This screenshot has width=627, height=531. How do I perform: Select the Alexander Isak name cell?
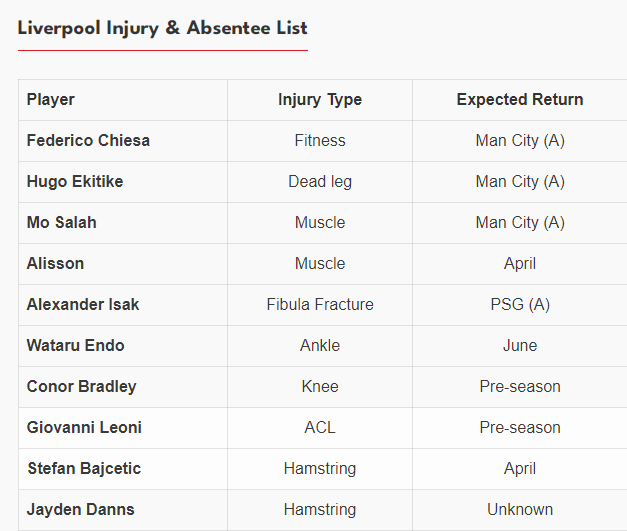point(83,305)
